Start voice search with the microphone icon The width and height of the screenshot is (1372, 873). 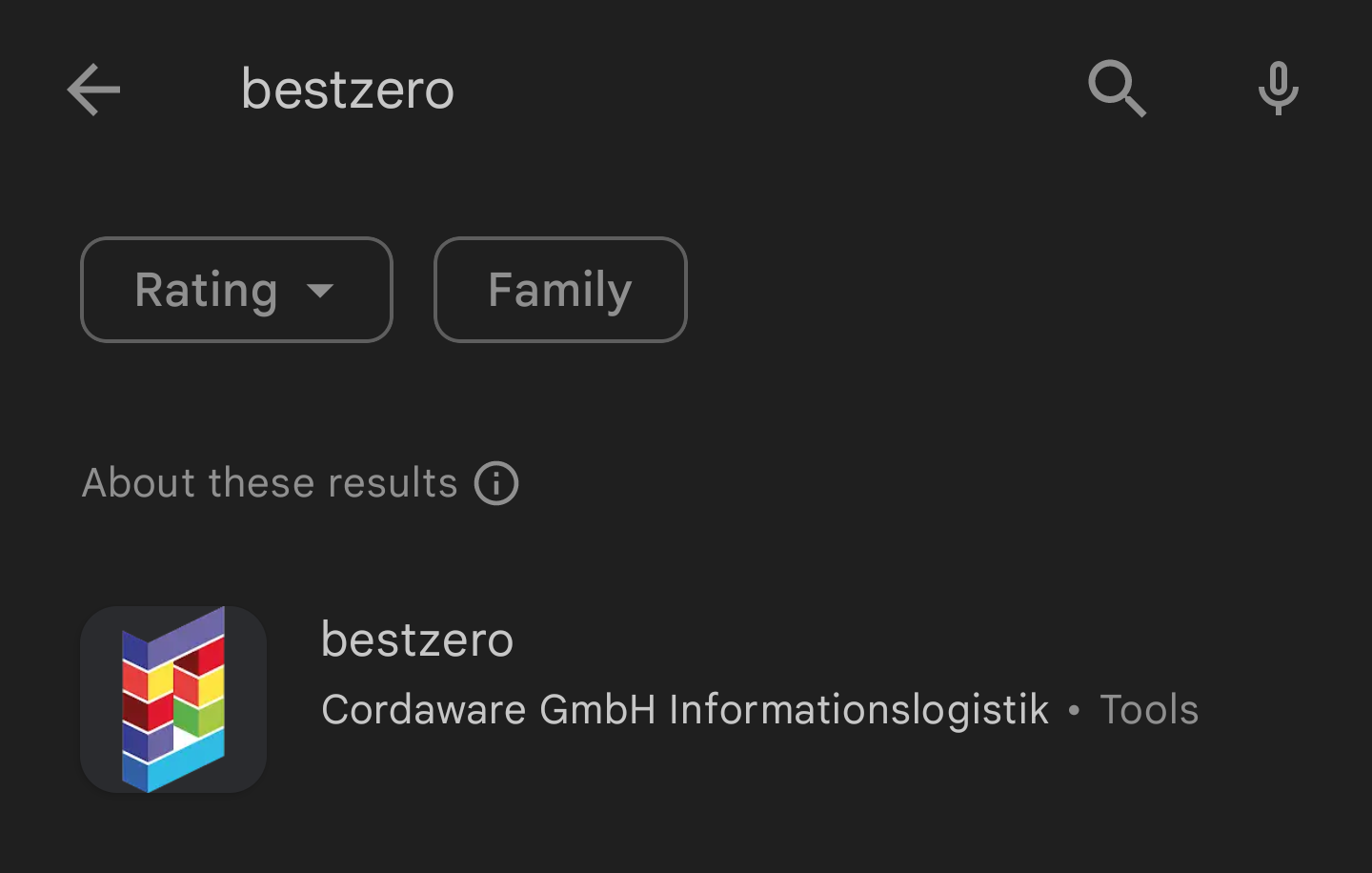(x=1278, y=89)
